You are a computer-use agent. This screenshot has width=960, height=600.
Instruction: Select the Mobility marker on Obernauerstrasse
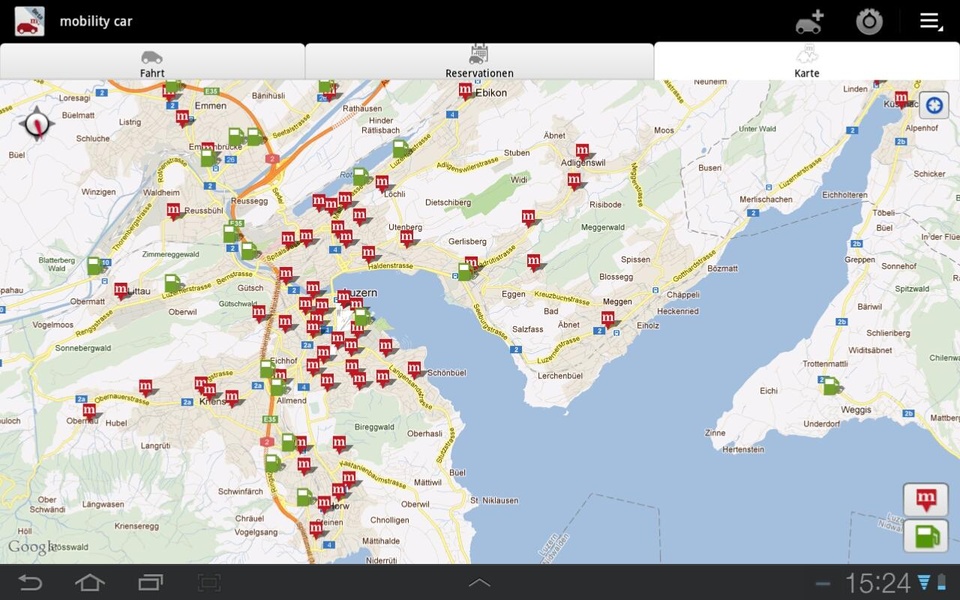[x=146, y=388]
